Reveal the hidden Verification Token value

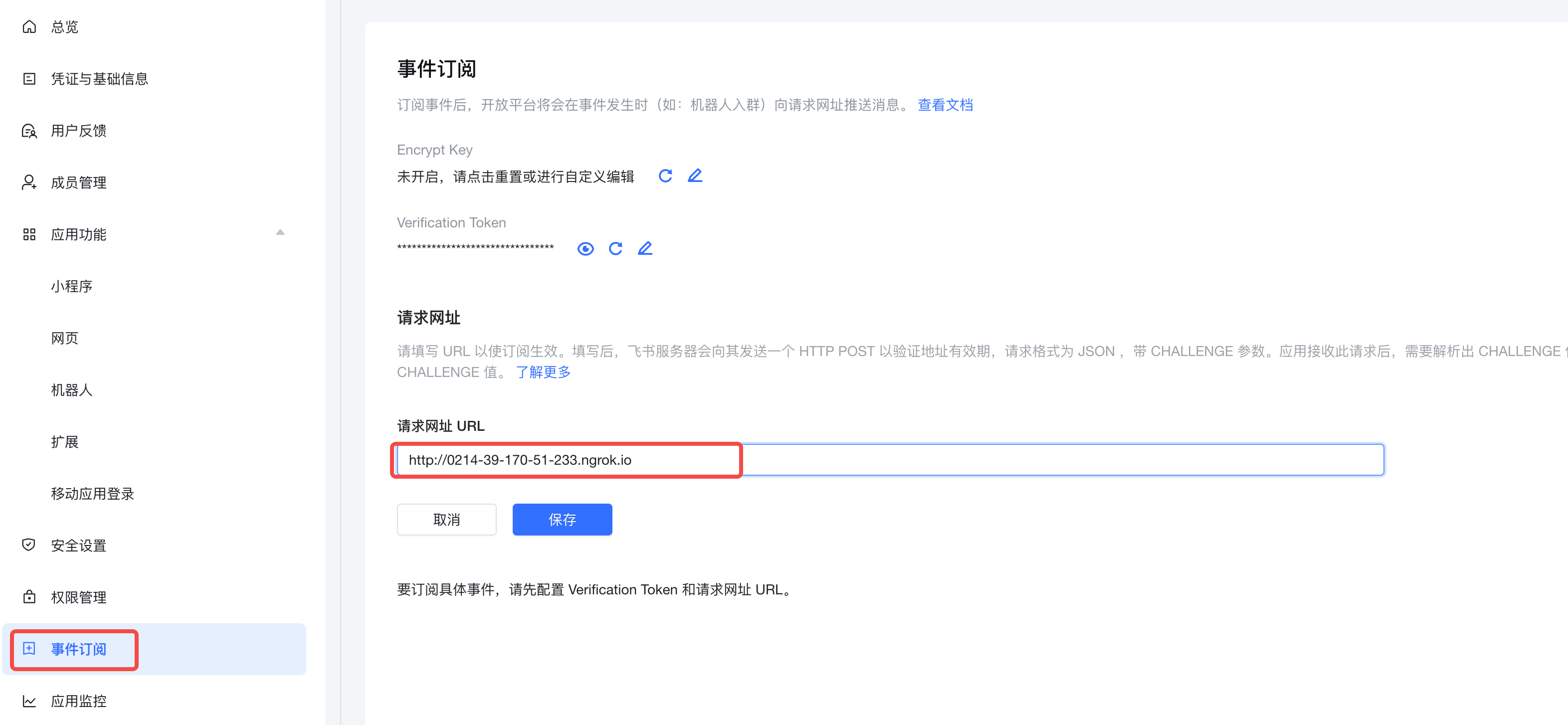point(585,248)
